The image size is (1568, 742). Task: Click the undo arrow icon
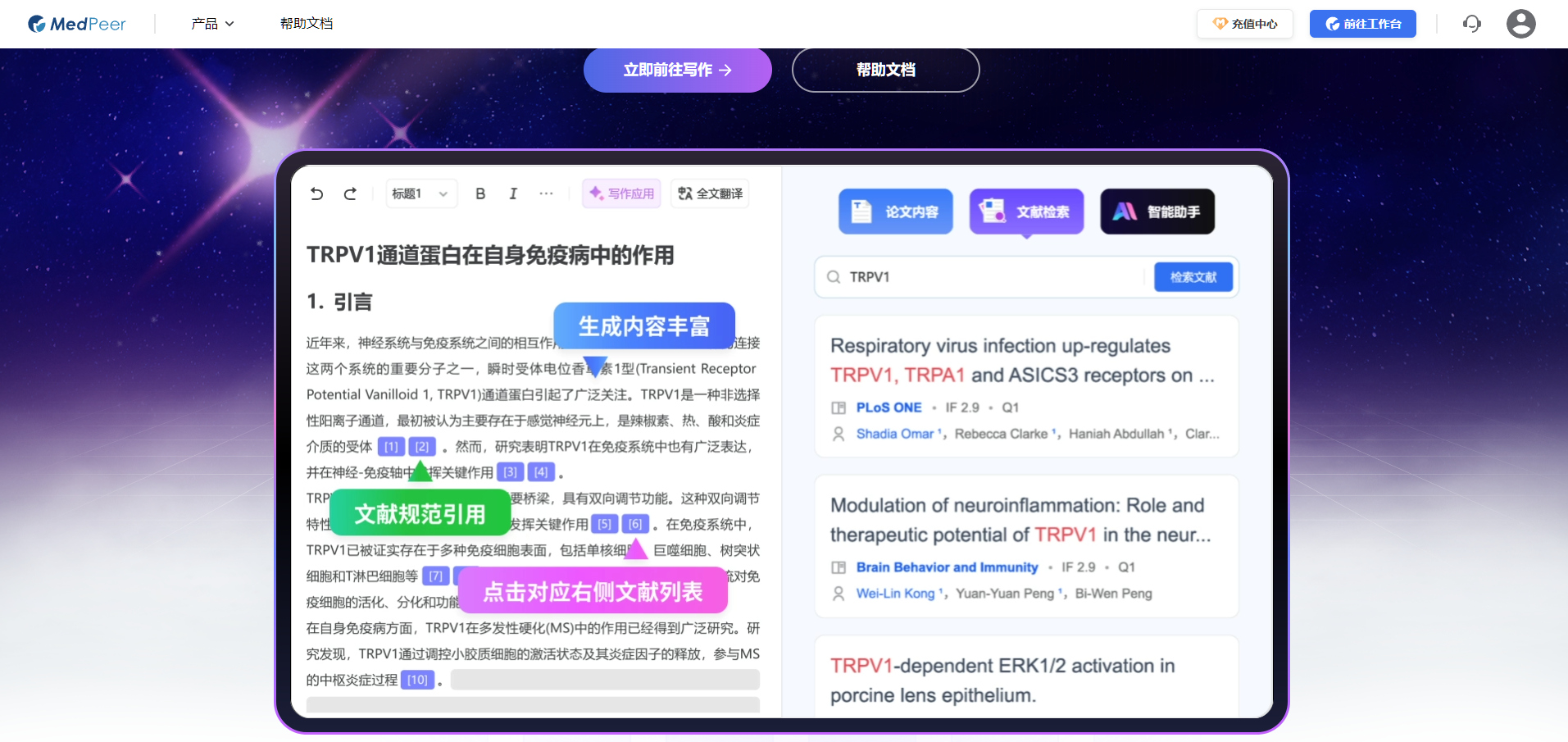[x=317, y=193]
